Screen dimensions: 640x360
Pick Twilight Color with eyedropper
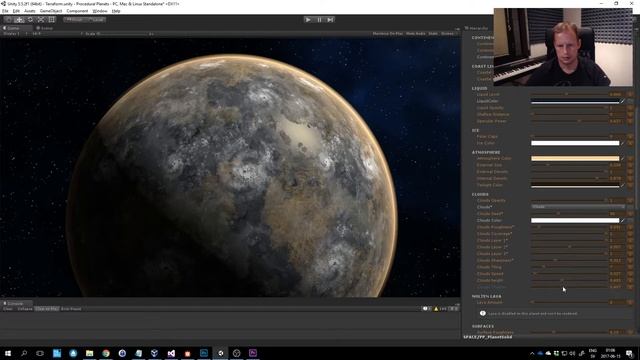pyautogui.click(x=623, y=185)
